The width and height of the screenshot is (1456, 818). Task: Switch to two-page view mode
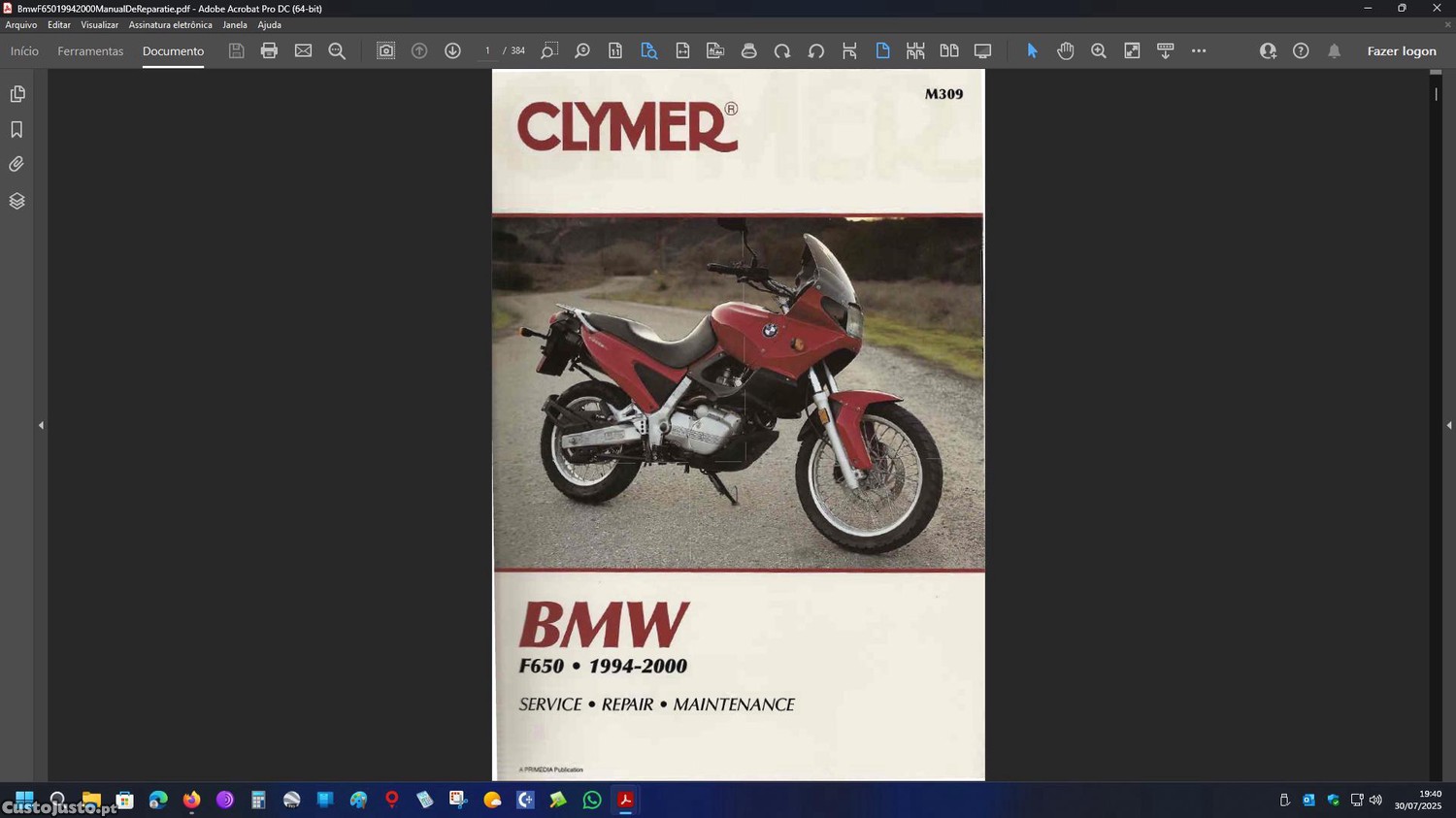tap(948, 50)
